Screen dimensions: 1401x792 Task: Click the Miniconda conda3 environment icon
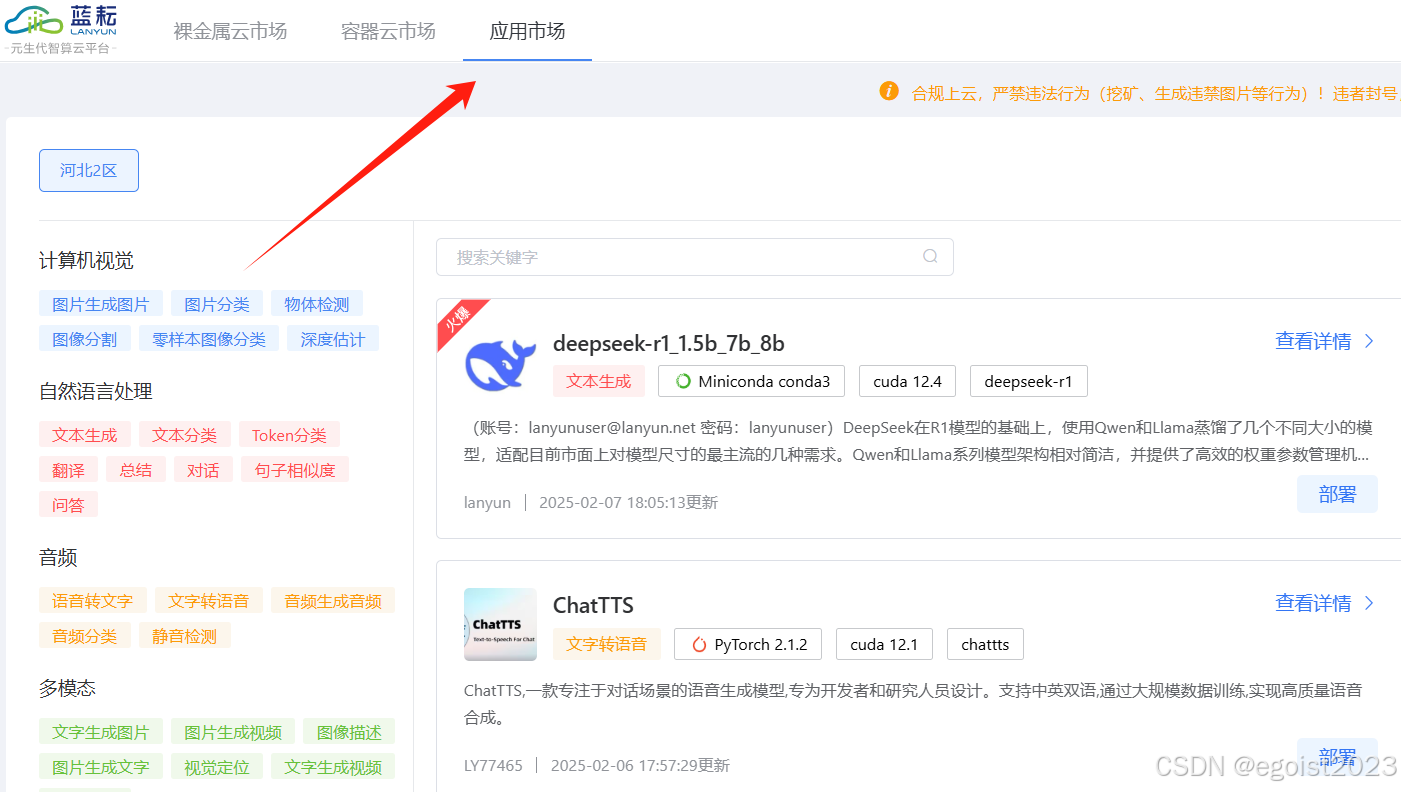pos(683,381)
